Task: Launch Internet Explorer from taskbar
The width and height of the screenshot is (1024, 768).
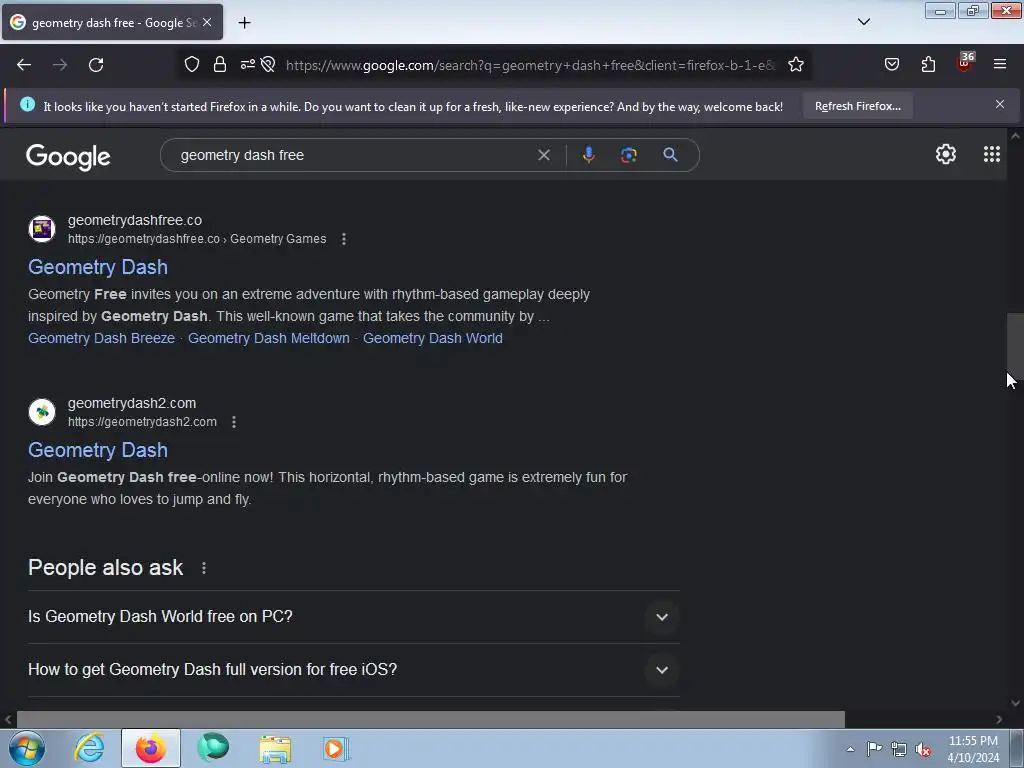Action: coord(89,748)
